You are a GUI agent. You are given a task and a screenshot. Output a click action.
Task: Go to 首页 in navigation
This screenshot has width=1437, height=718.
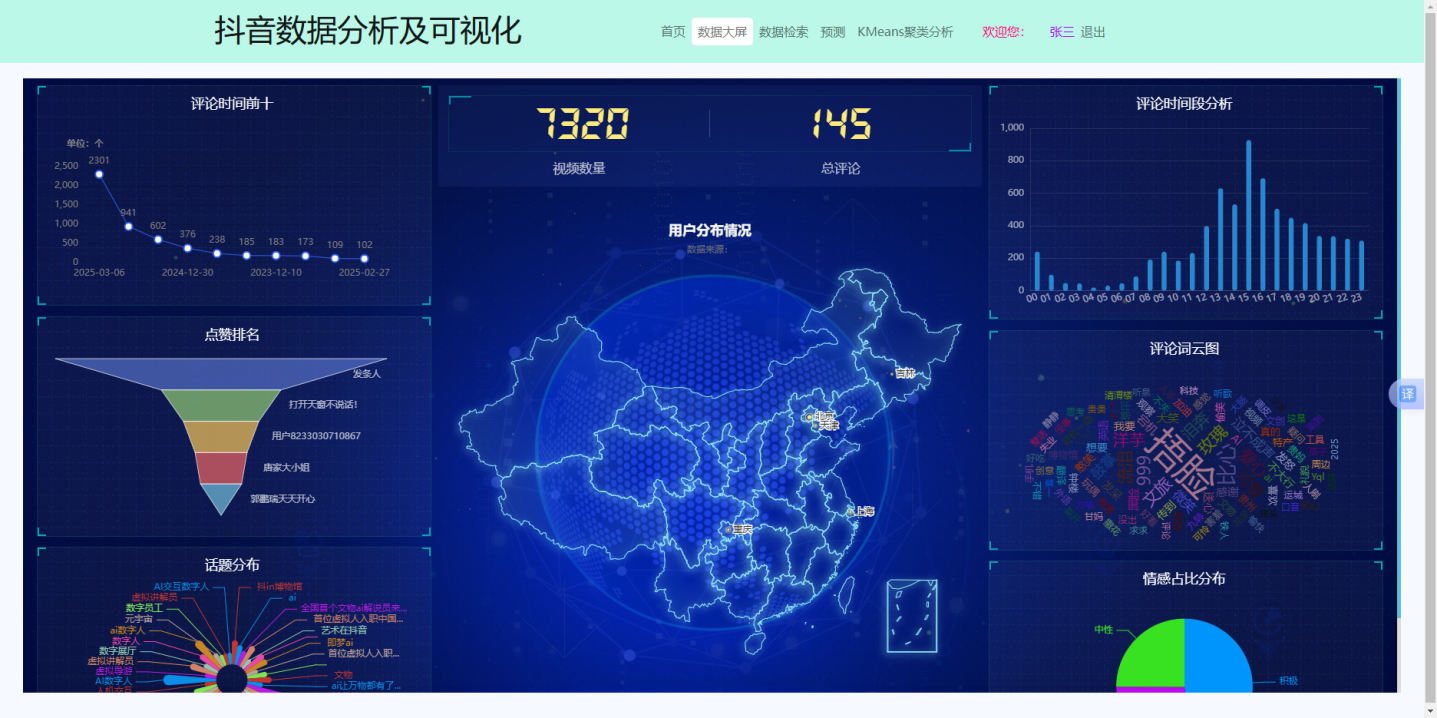point(673,32)
